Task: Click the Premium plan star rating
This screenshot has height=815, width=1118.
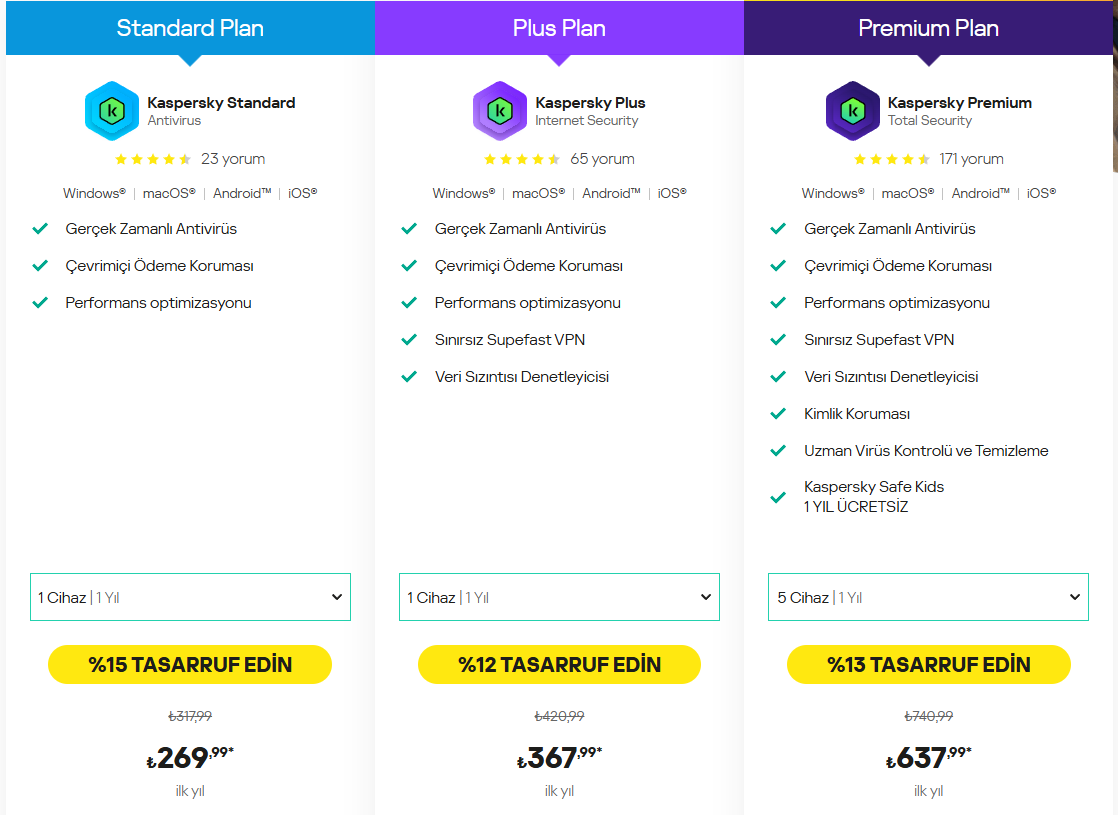Action: 892,159
